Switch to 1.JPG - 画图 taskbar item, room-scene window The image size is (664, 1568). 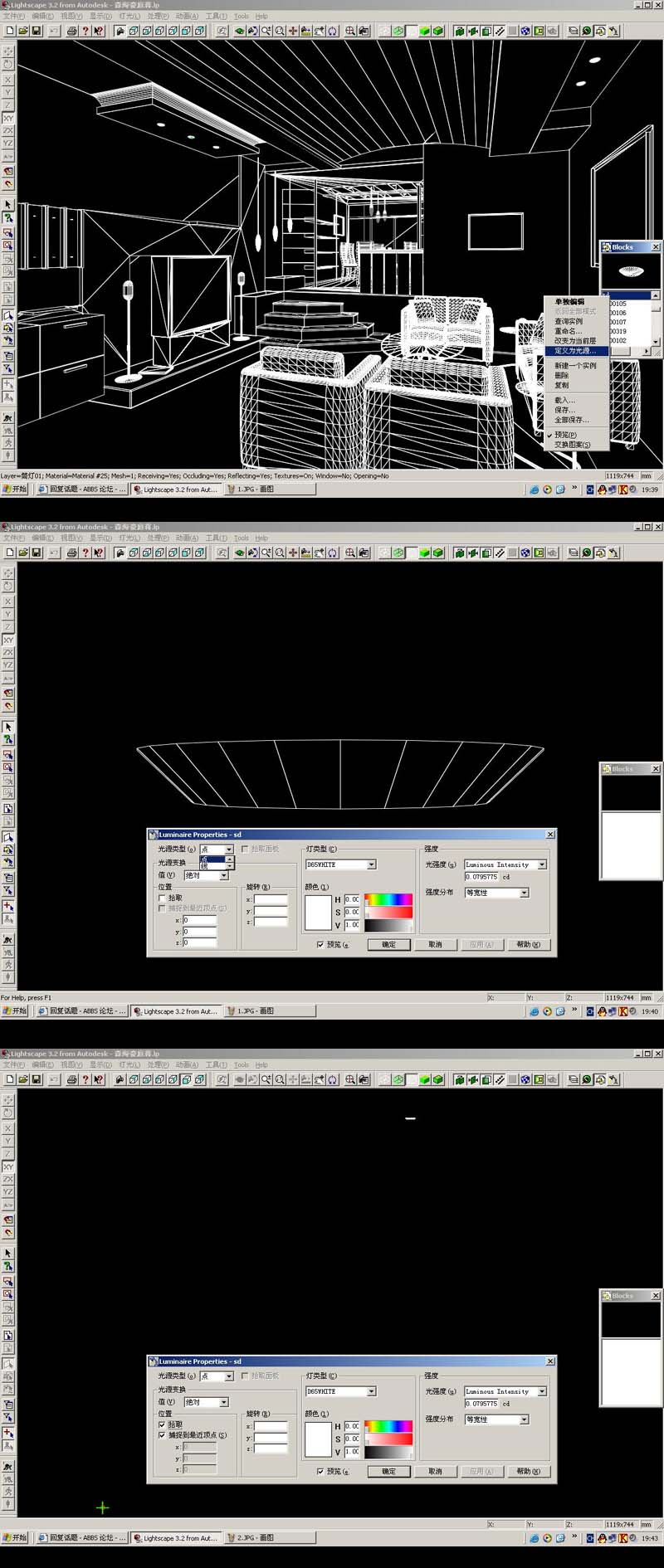270,489
